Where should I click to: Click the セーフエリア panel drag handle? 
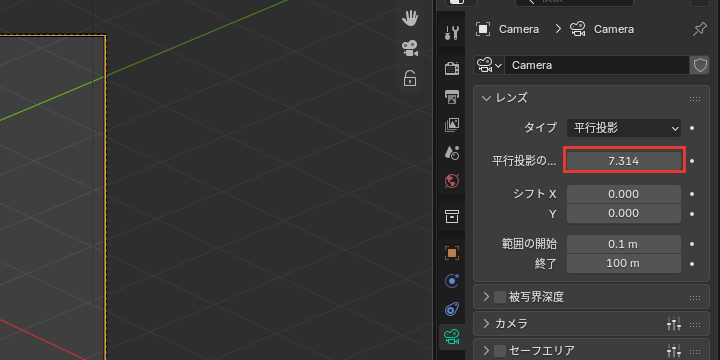tap(695, 352)
